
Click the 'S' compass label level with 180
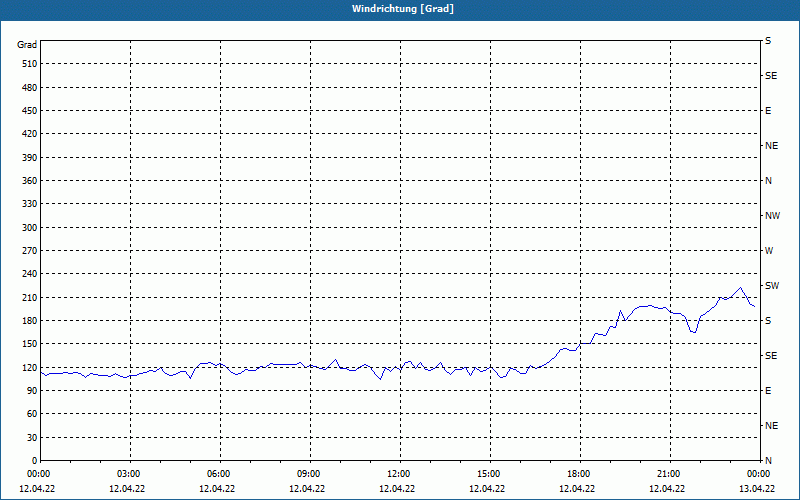pos(768,321)
